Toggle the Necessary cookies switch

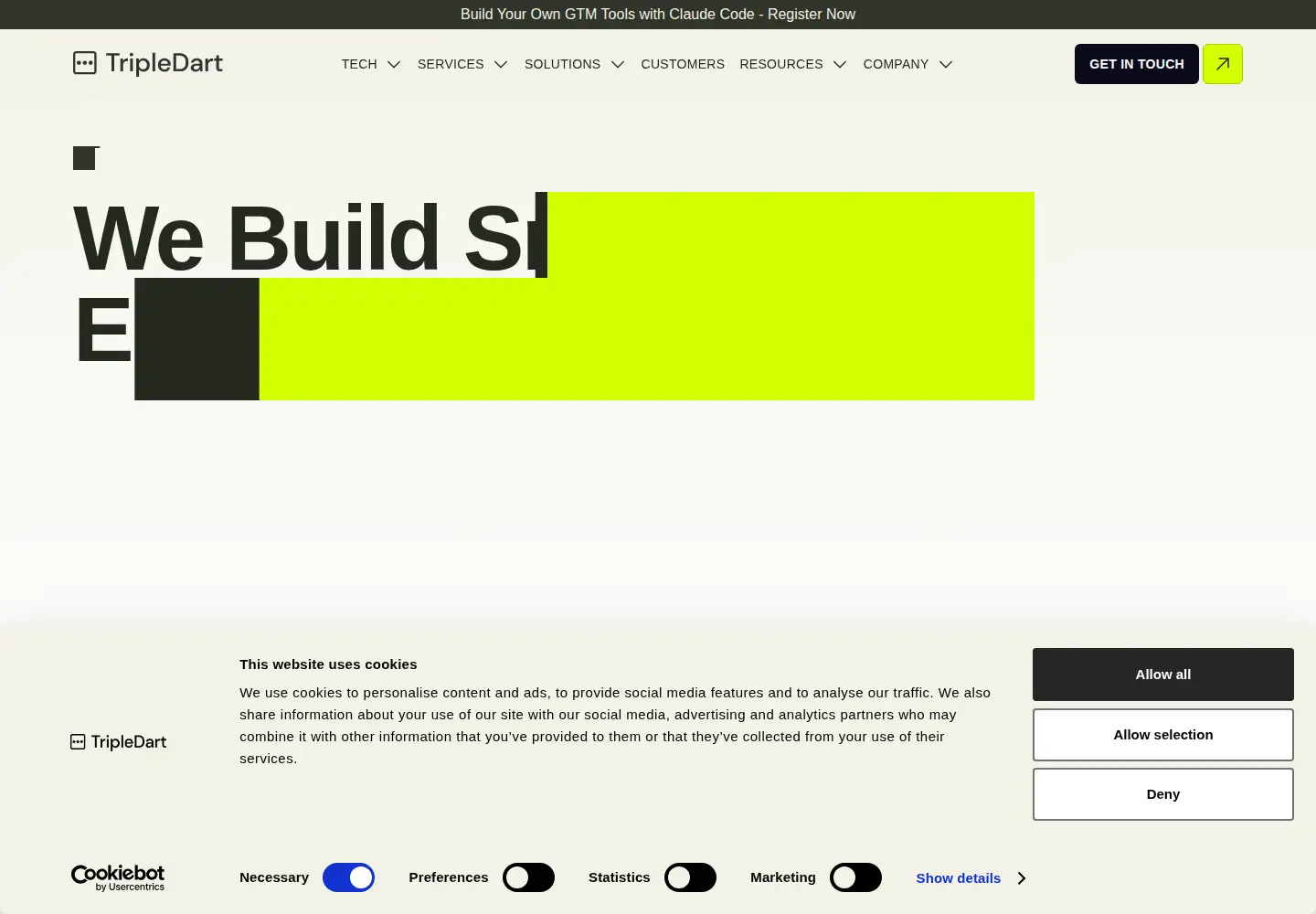pyautogui.click(x=348, y=877)
